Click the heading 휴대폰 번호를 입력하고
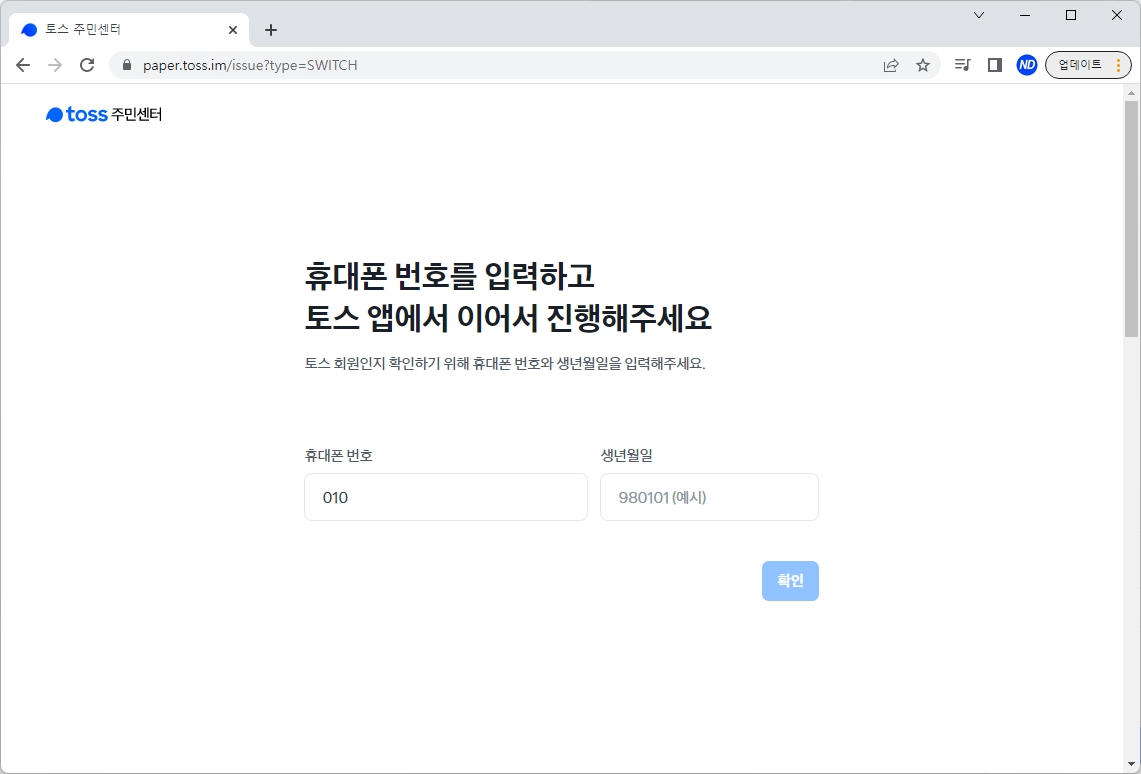This screenshot has width=1141, height=774. [x=449, y=275]
